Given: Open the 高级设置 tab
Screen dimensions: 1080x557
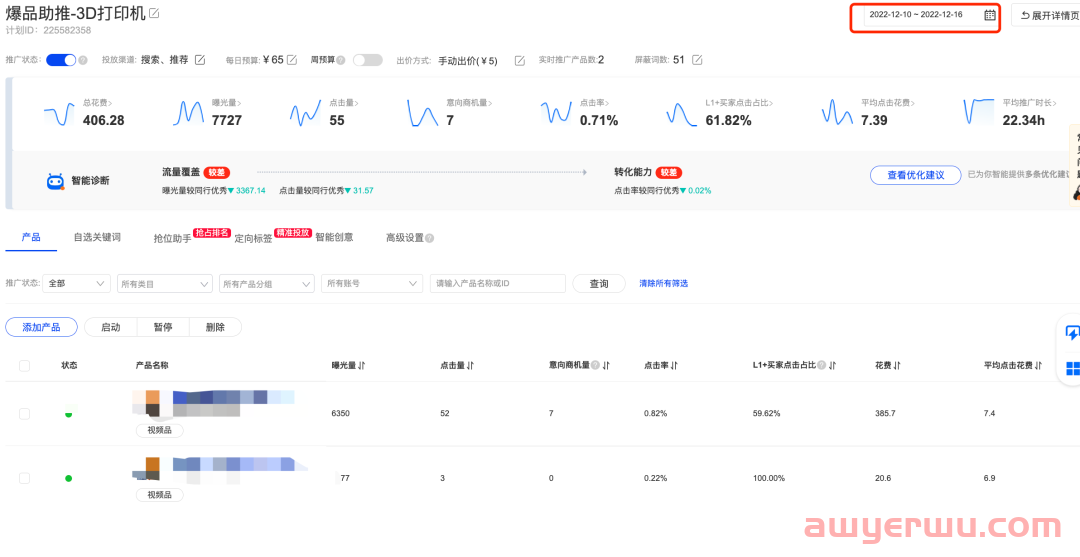Looking at the screenshot, I should (409, 238).
